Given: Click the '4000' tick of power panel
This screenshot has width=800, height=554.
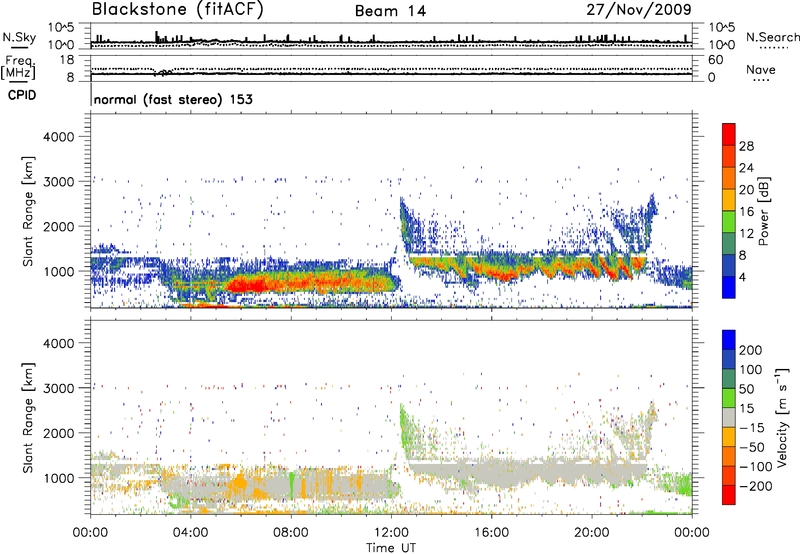Looking at the screenshot, I should coord(58,137).
